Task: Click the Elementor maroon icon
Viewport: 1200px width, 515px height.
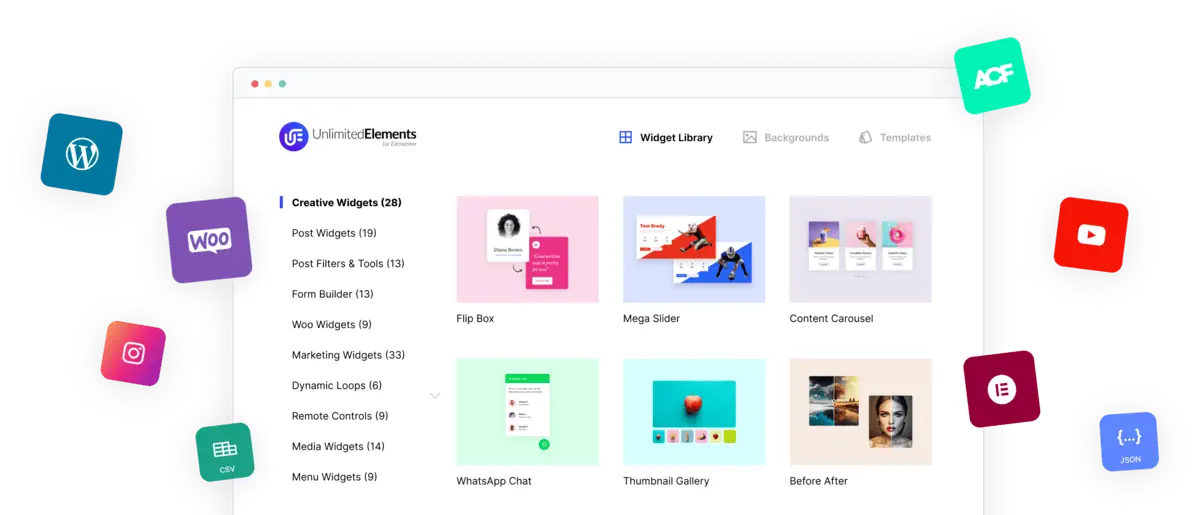Action: [x=1001, y=388]
